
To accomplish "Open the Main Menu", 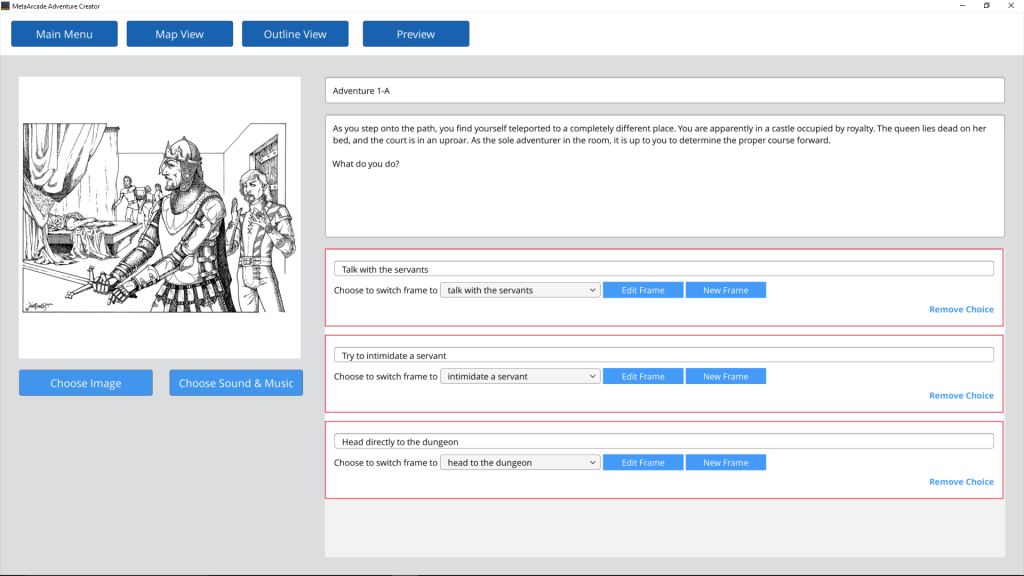I will coord(64,34).
